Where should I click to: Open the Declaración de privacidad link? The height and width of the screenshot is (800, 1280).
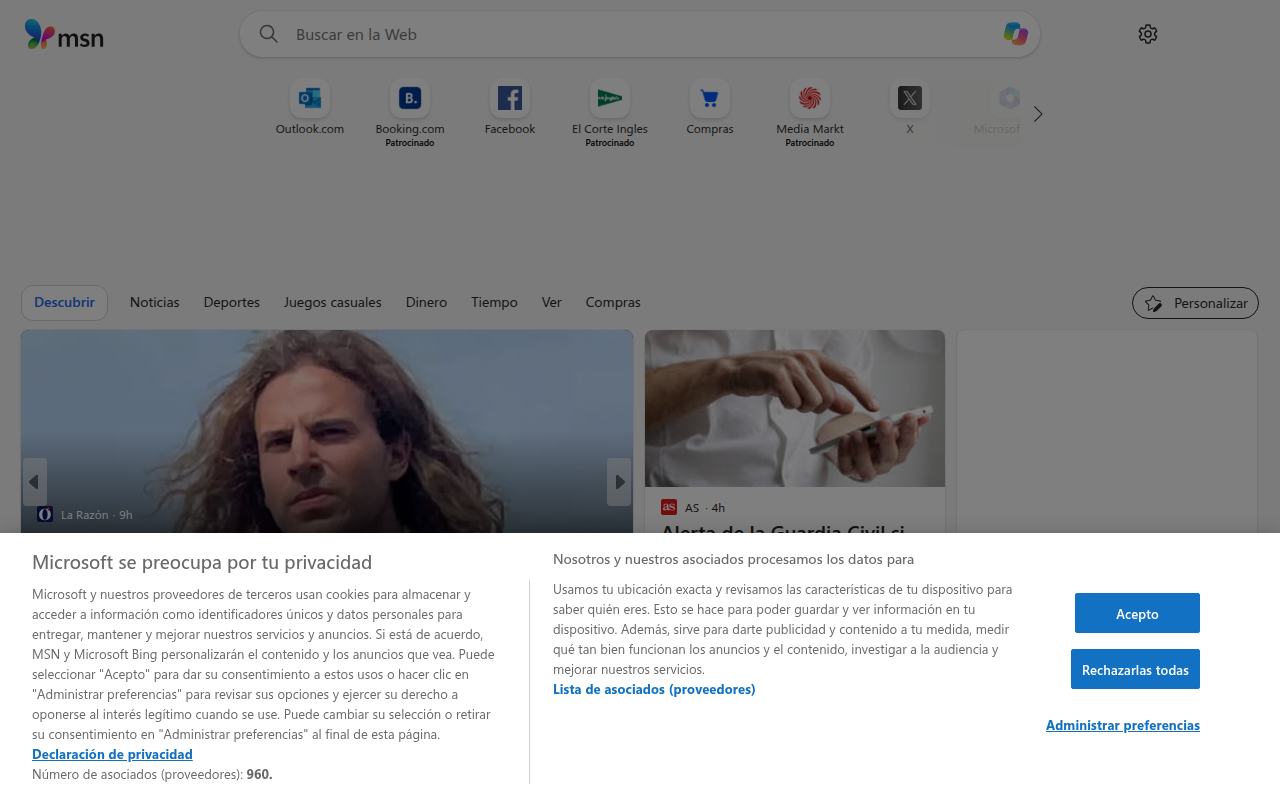pyautogui.click(x=112, y=754)
